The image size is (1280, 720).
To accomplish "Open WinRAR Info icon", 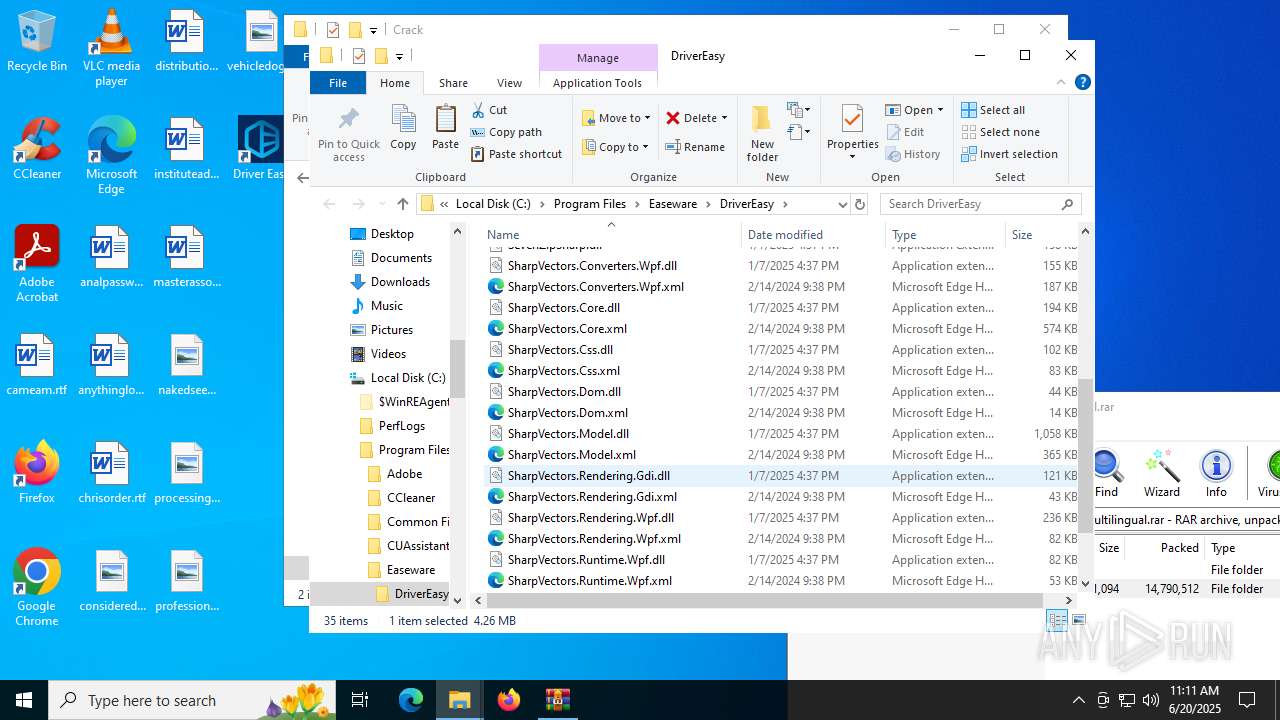I will pos(1216,473).
